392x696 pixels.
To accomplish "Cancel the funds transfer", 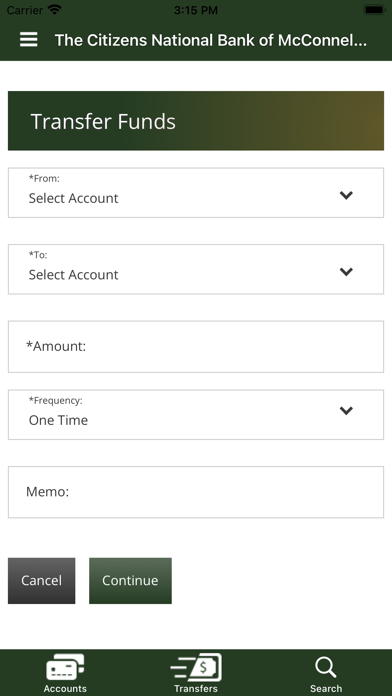I will (x=42, y=581).
